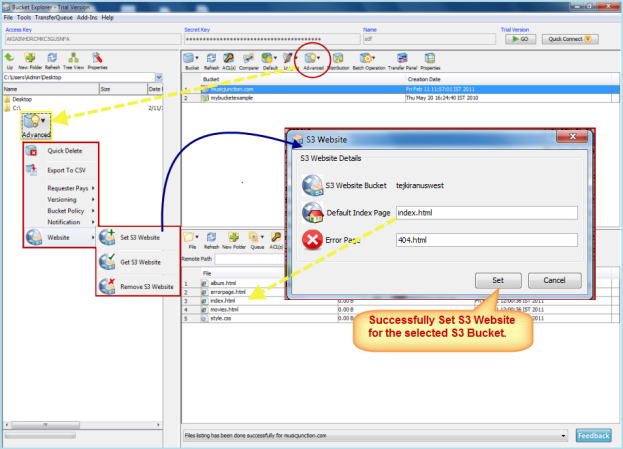Open bucket ACL(s) key icon

pyautogui.click(x=228, y=62)
